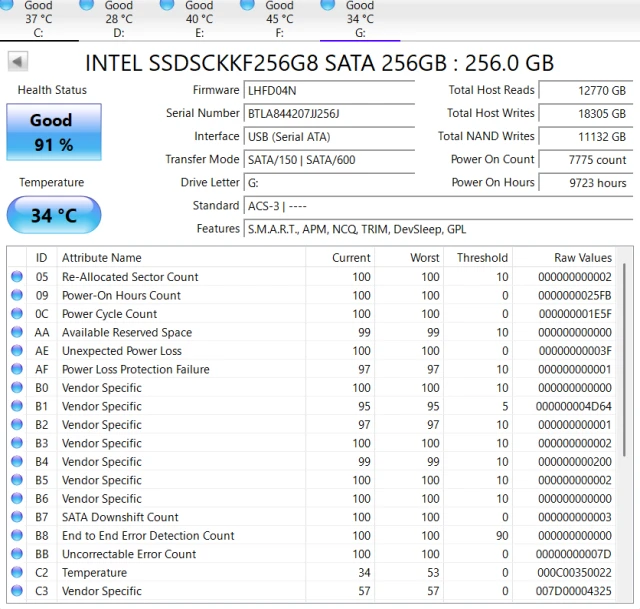Click status dot for Power-On Hours Count
The width and height of the screenshot is (640, 609).
pyautogui.click(x=17, y=295)
